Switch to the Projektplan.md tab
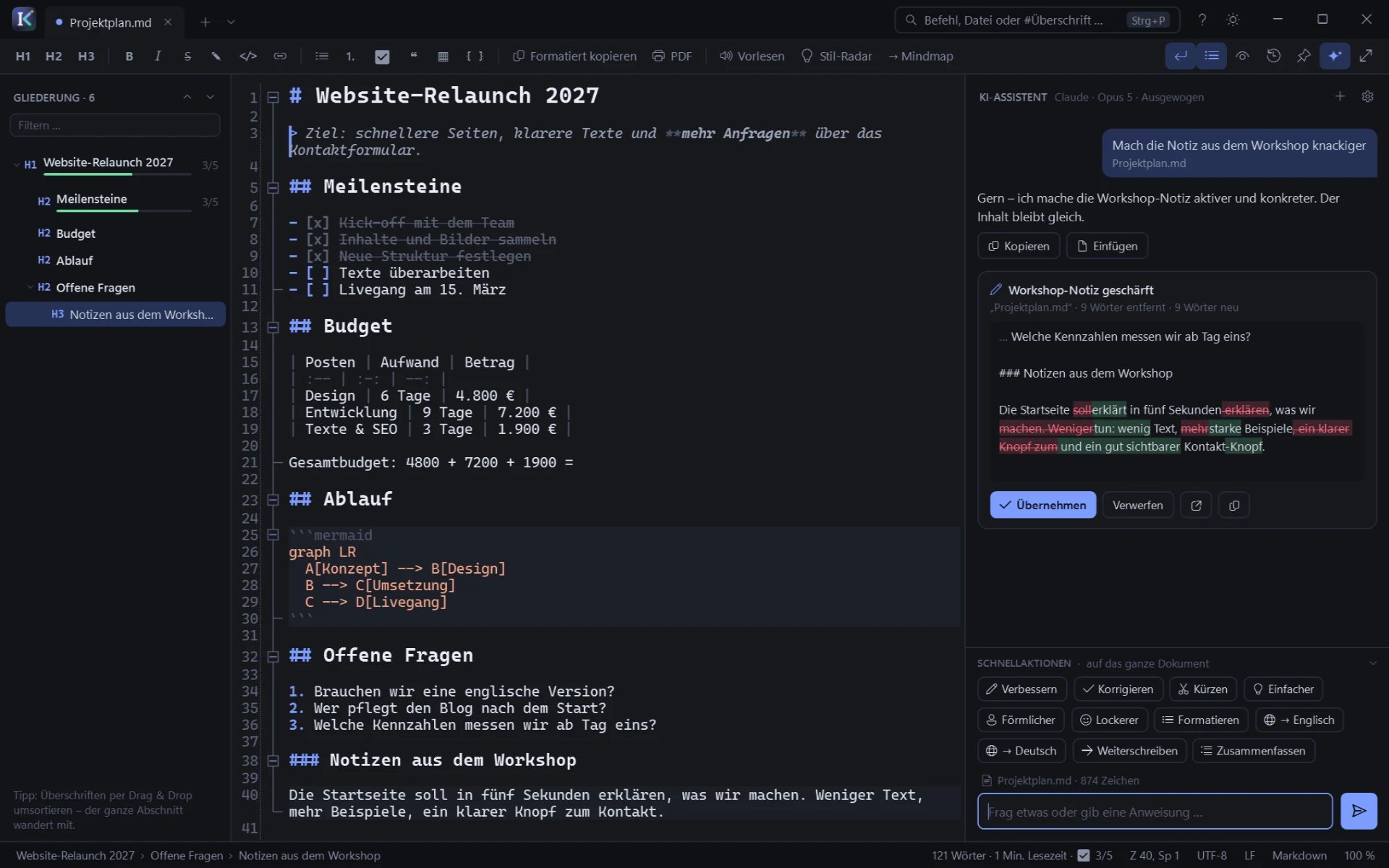 111,22
